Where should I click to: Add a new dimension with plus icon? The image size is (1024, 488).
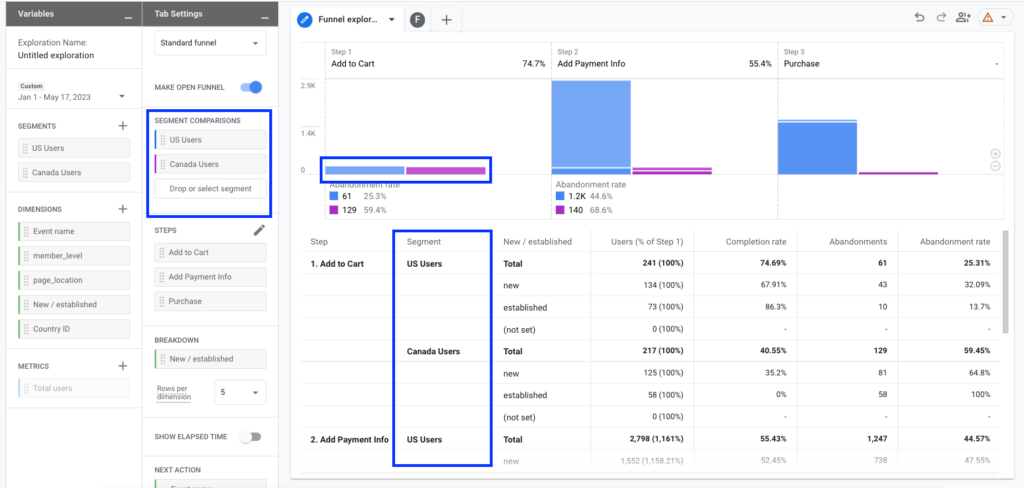coord(123,209)
